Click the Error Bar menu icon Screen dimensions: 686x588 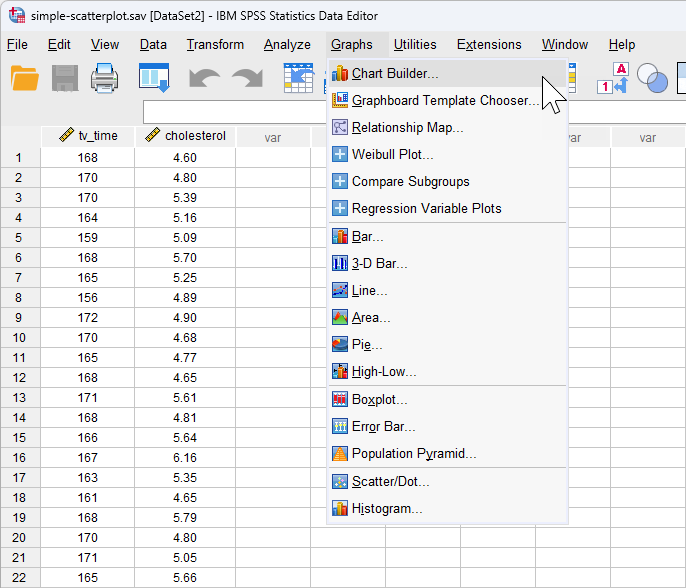coord(340,427)
